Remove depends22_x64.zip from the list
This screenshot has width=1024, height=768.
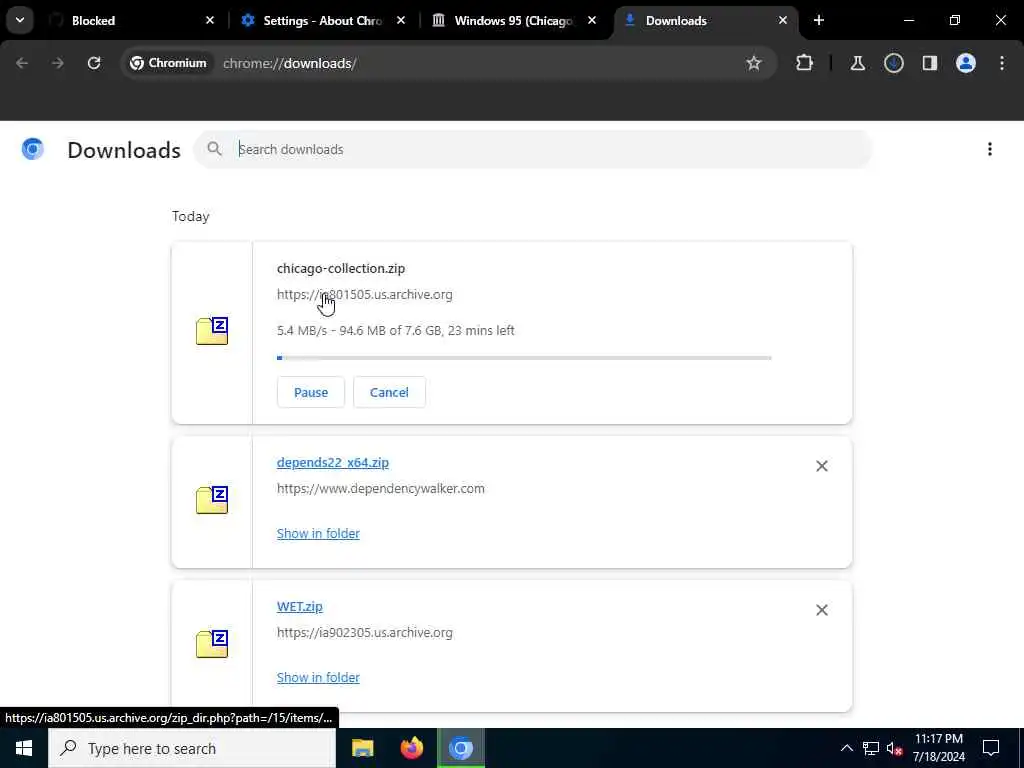[822, 466]
